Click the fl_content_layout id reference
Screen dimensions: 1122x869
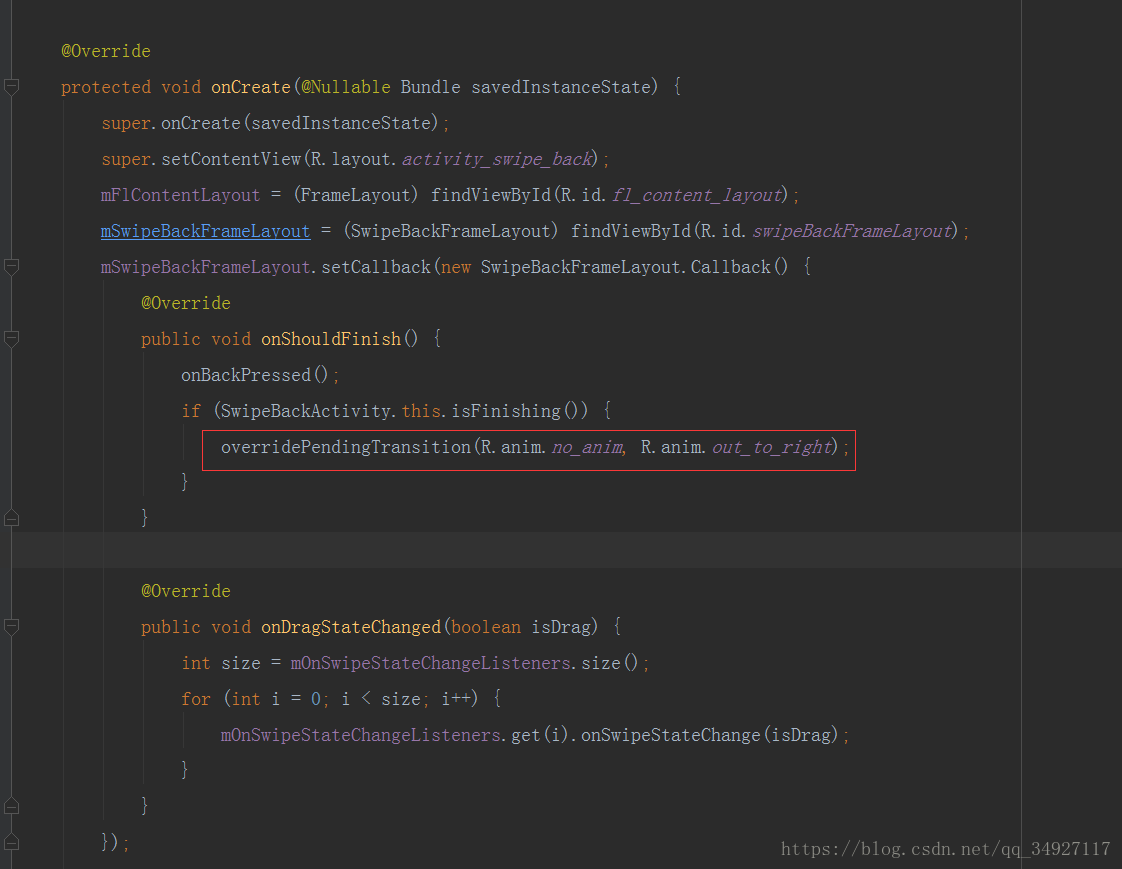pos(697,195)
